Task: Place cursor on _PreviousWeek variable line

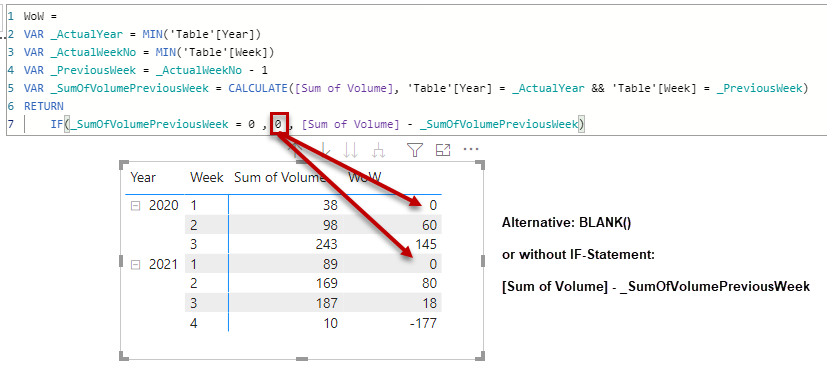Action: [146, 70]
